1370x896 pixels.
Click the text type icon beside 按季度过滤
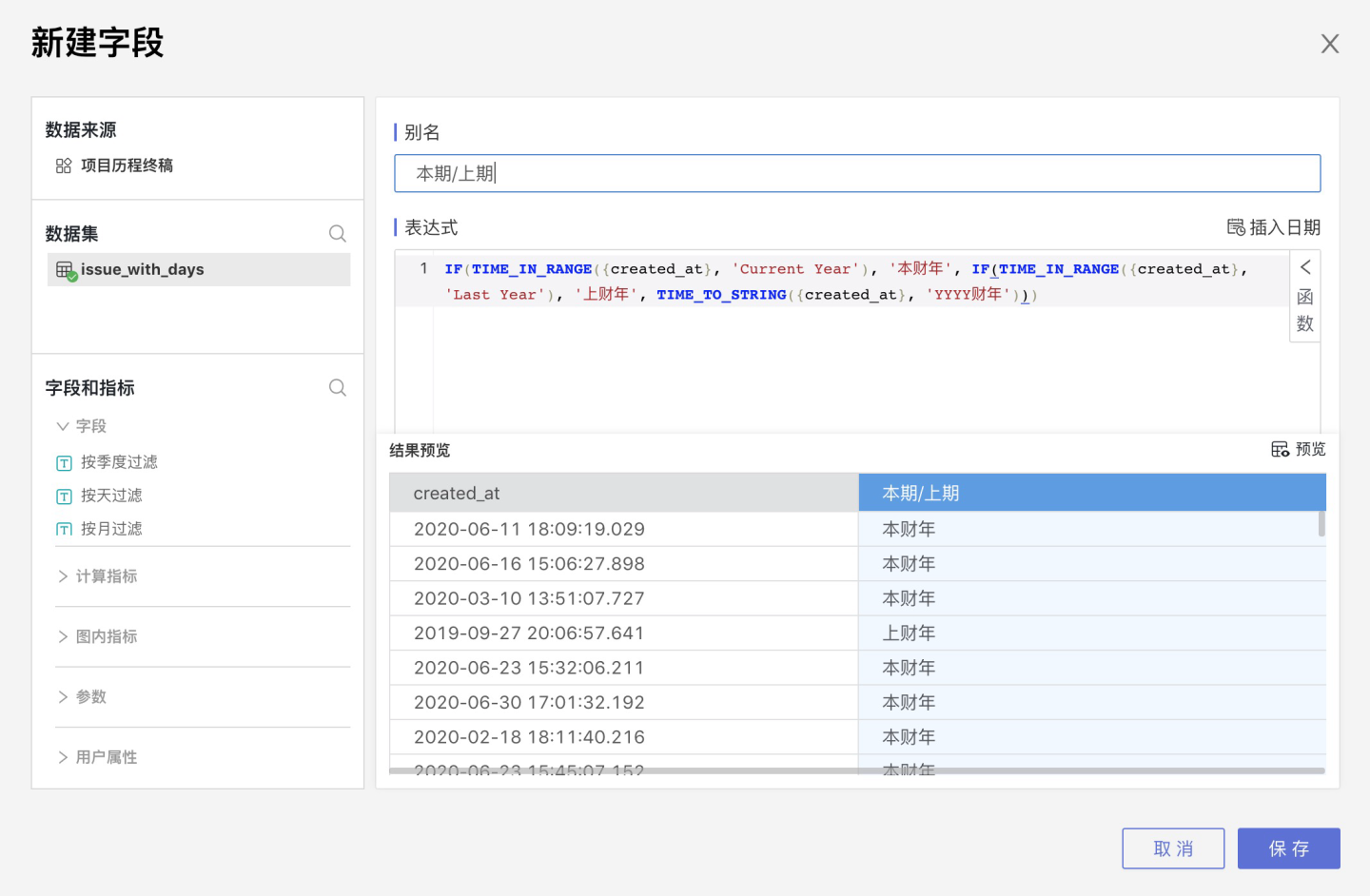64,463
